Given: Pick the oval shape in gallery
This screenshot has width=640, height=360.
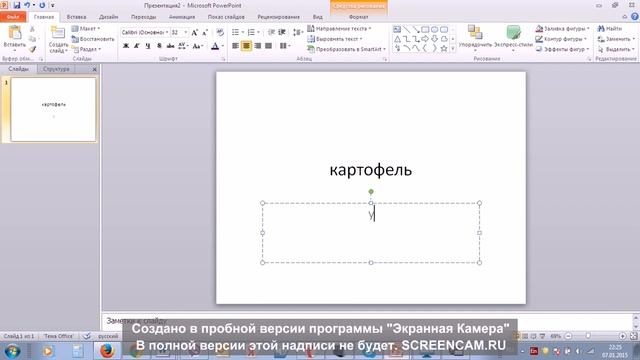Looking at the screenshot, I should click(434, 29).
